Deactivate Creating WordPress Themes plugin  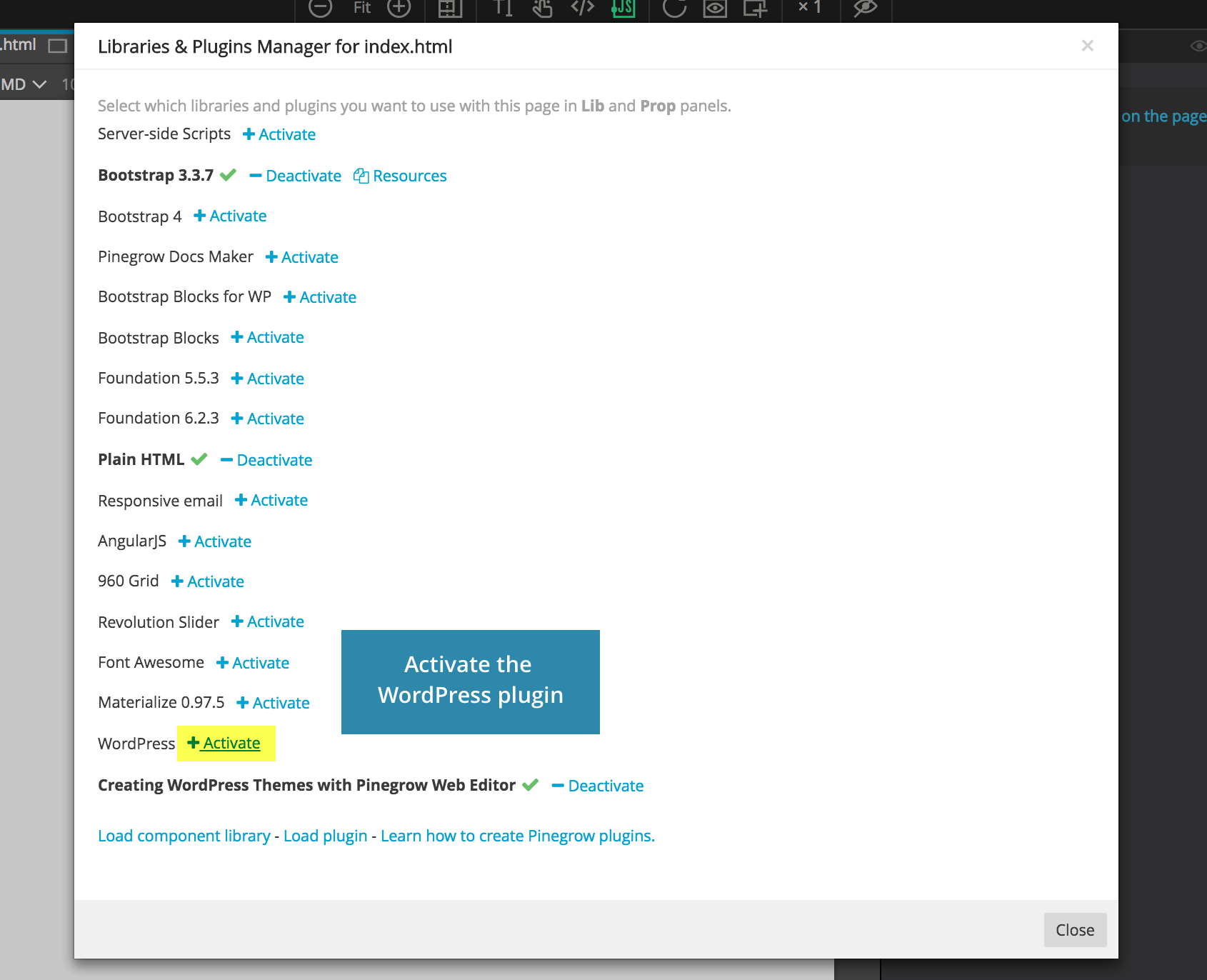(x=598, y=786)
